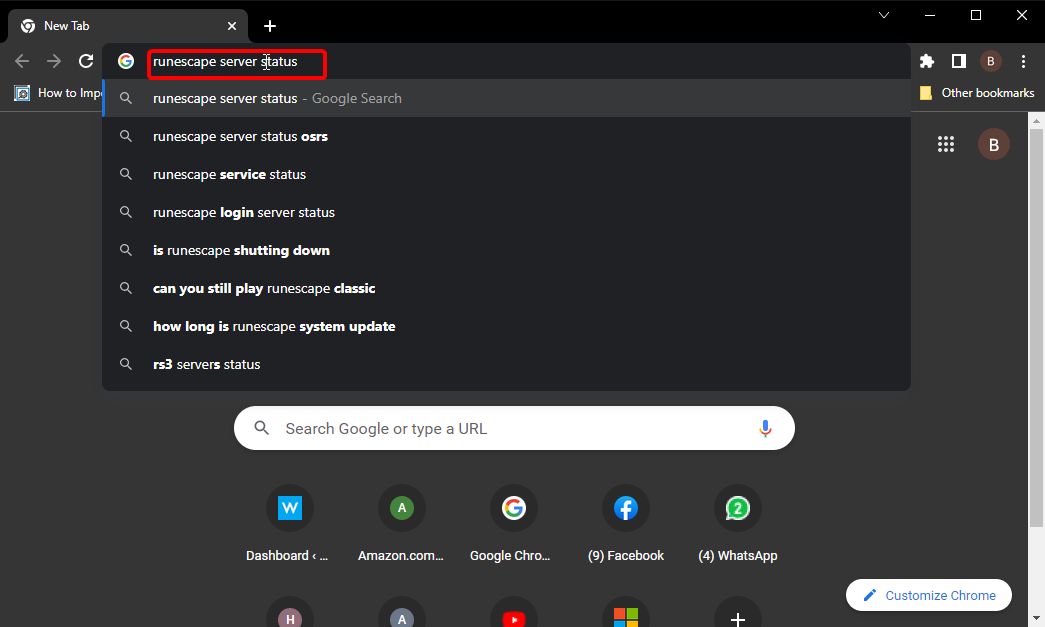Maximize the Chrome window
Screen dimensions: 1045x627
click(x=976, y=15)
